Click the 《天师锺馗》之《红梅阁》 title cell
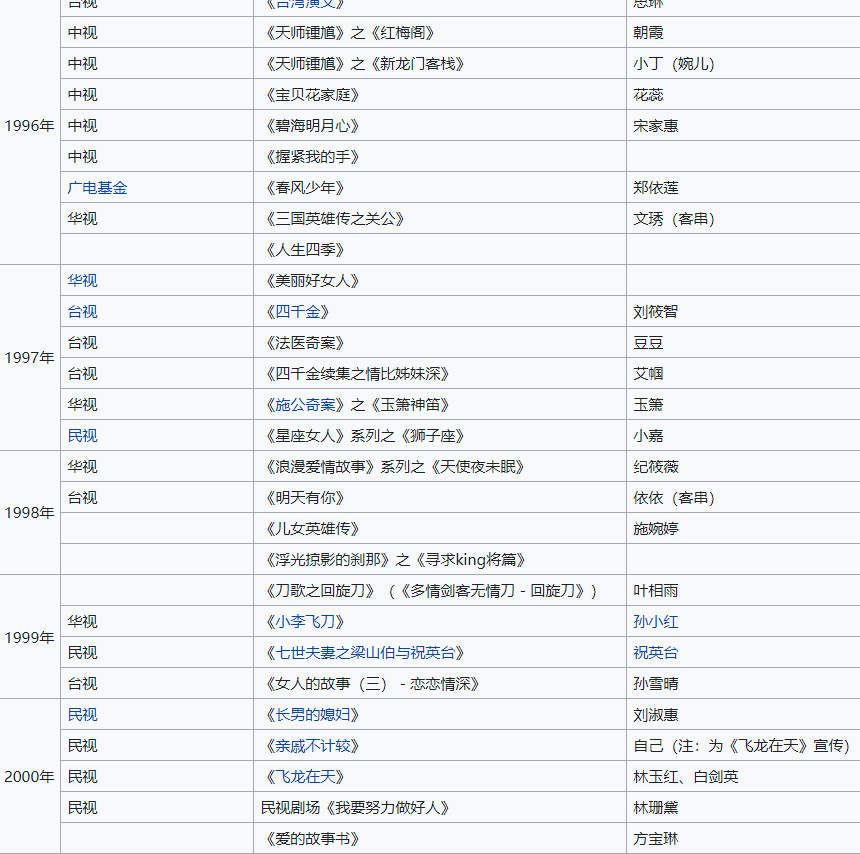 440,32
